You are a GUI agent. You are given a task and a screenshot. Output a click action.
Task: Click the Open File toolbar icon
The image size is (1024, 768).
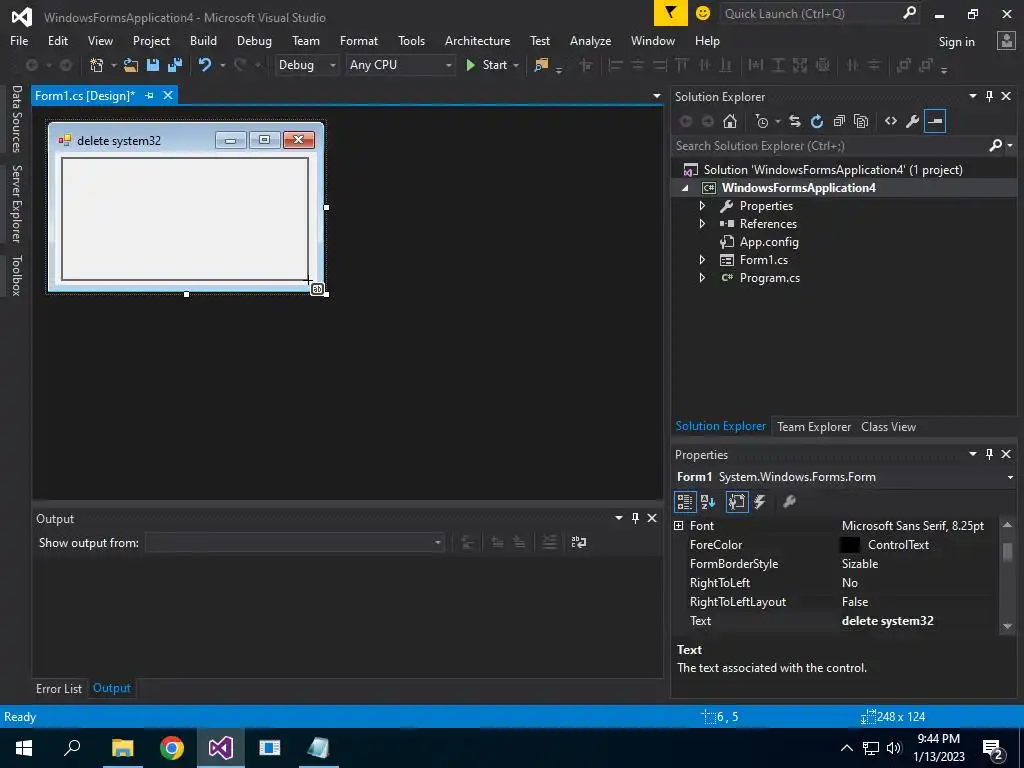click(131, 65)
